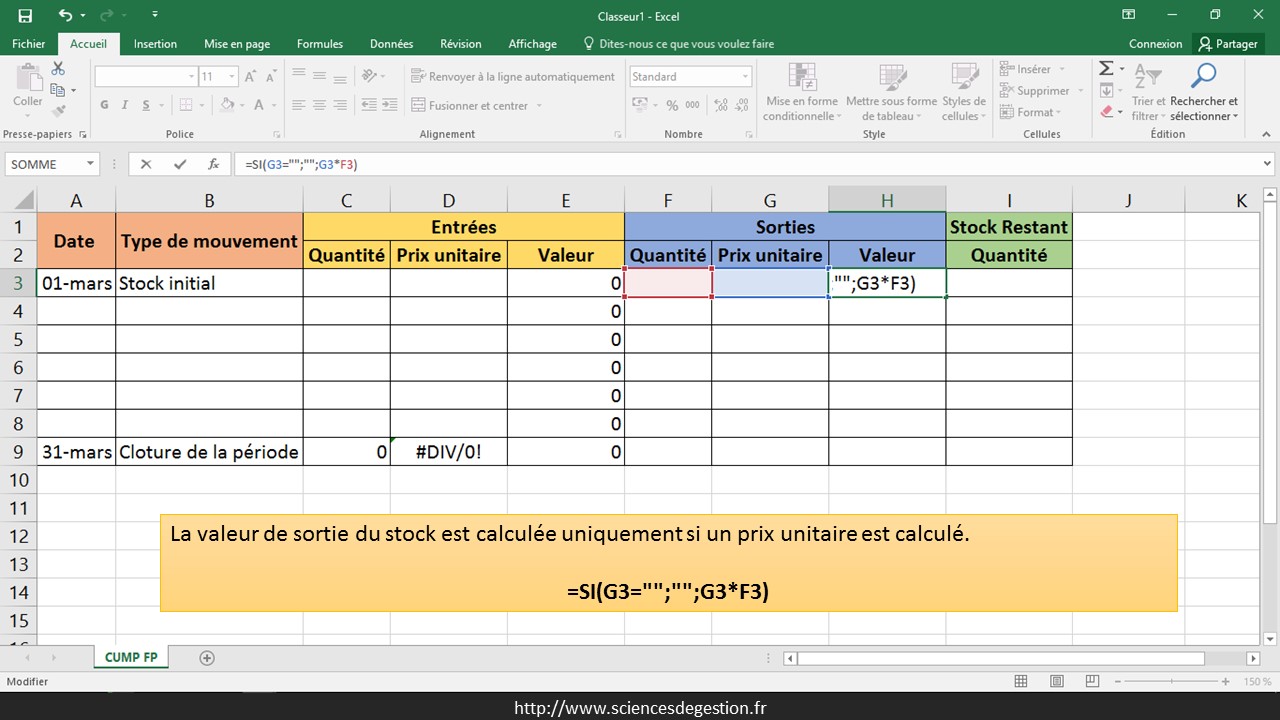This screenshot has height=720, width=1280.
Task: Click the save floppy disk icon
Action: click(25, 15)
